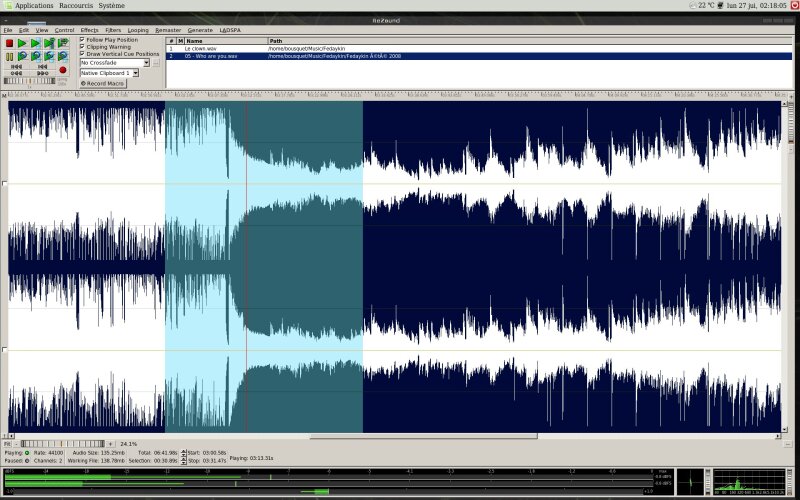Open the Applications menu in top panel
The height and width of the screenshot is (500, 800).
point(34,6)
